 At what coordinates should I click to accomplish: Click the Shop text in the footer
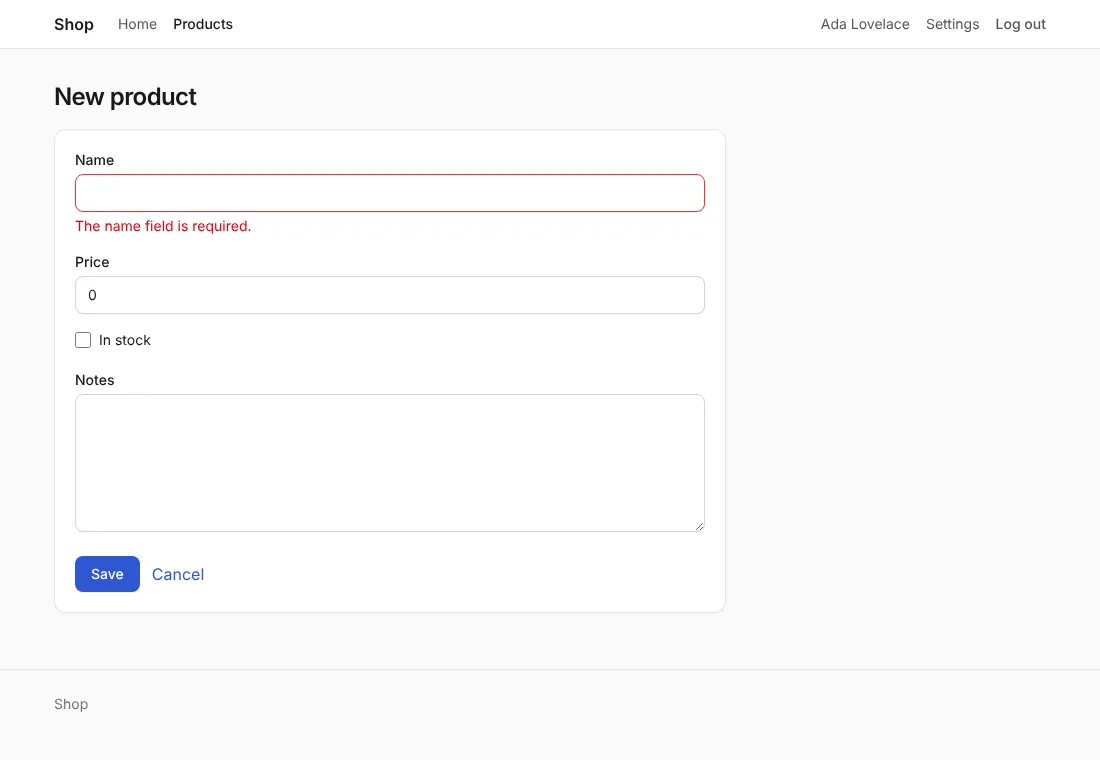click(x=71, y=704)
